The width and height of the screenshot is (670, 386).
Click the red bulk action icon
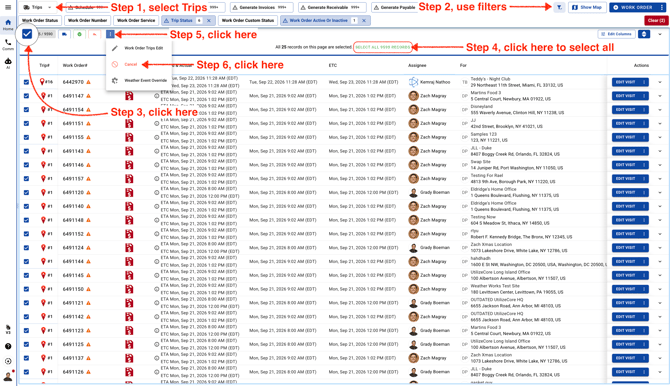coord(94,34)
